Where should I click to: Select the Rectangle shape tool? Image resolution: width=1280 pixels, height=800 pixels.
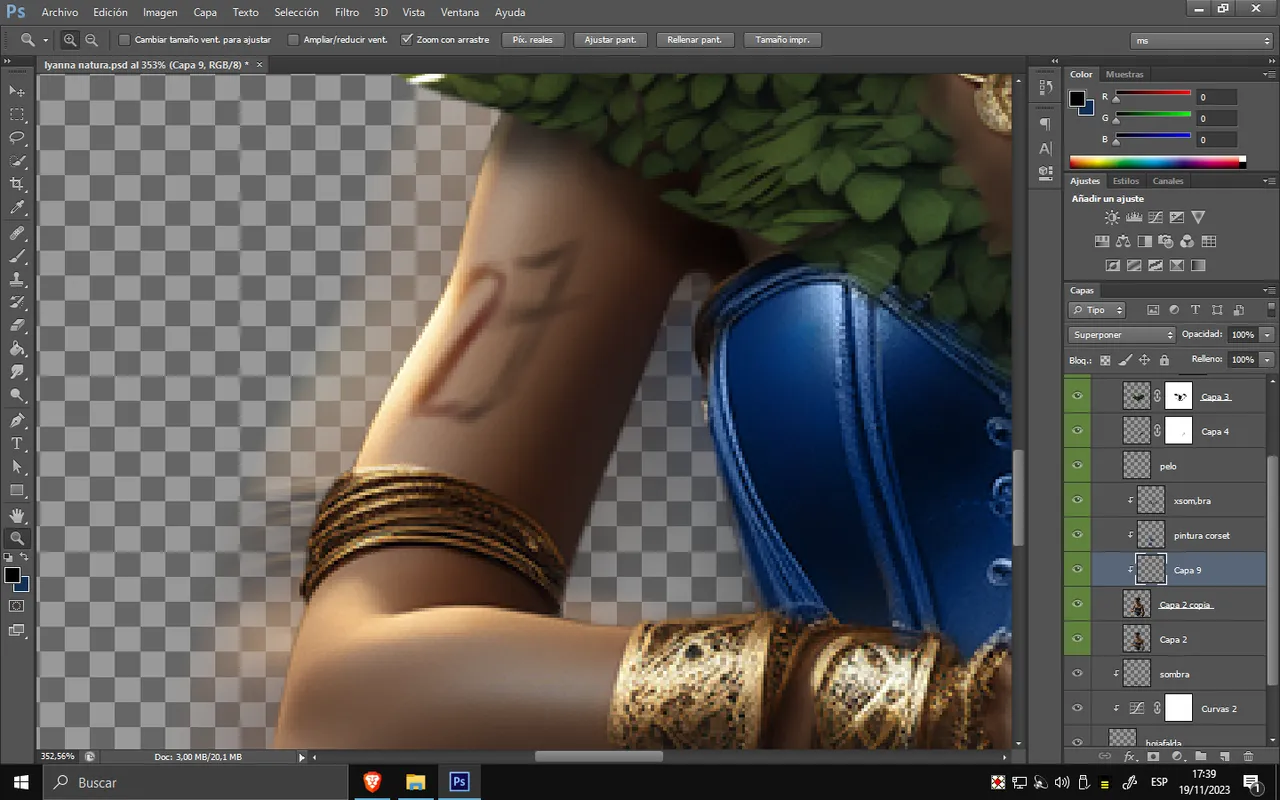click(x=17, y=490)
